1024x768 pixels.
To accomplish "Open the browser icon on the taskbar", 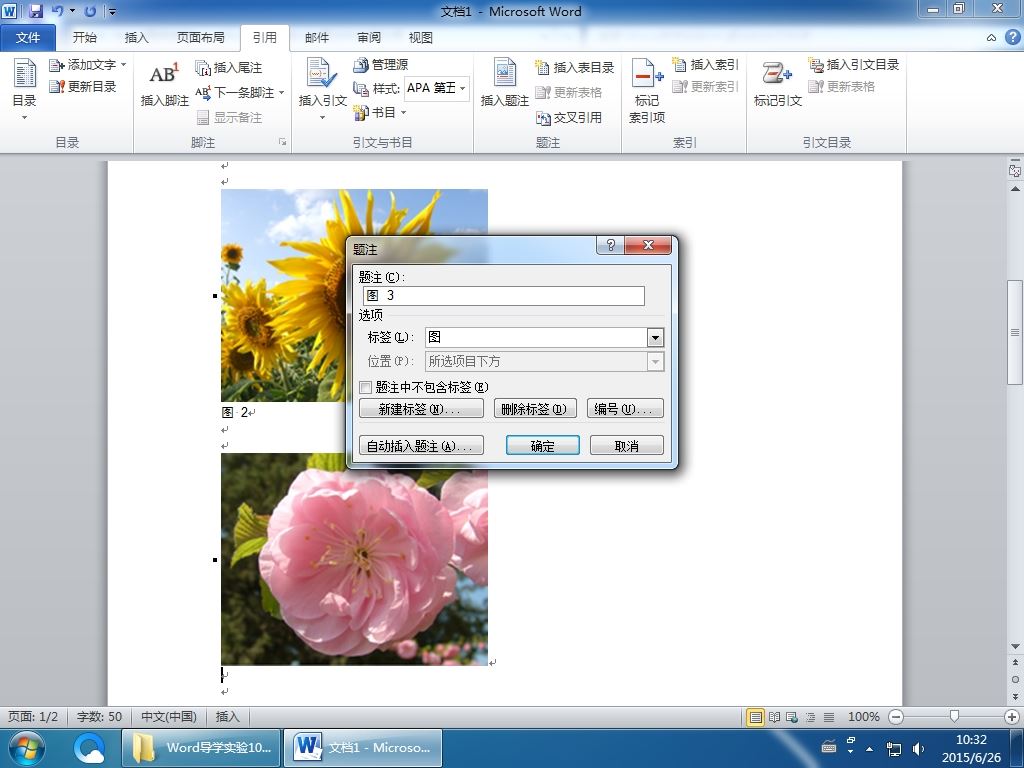I will pyautogui.click(x=89, y=748).
